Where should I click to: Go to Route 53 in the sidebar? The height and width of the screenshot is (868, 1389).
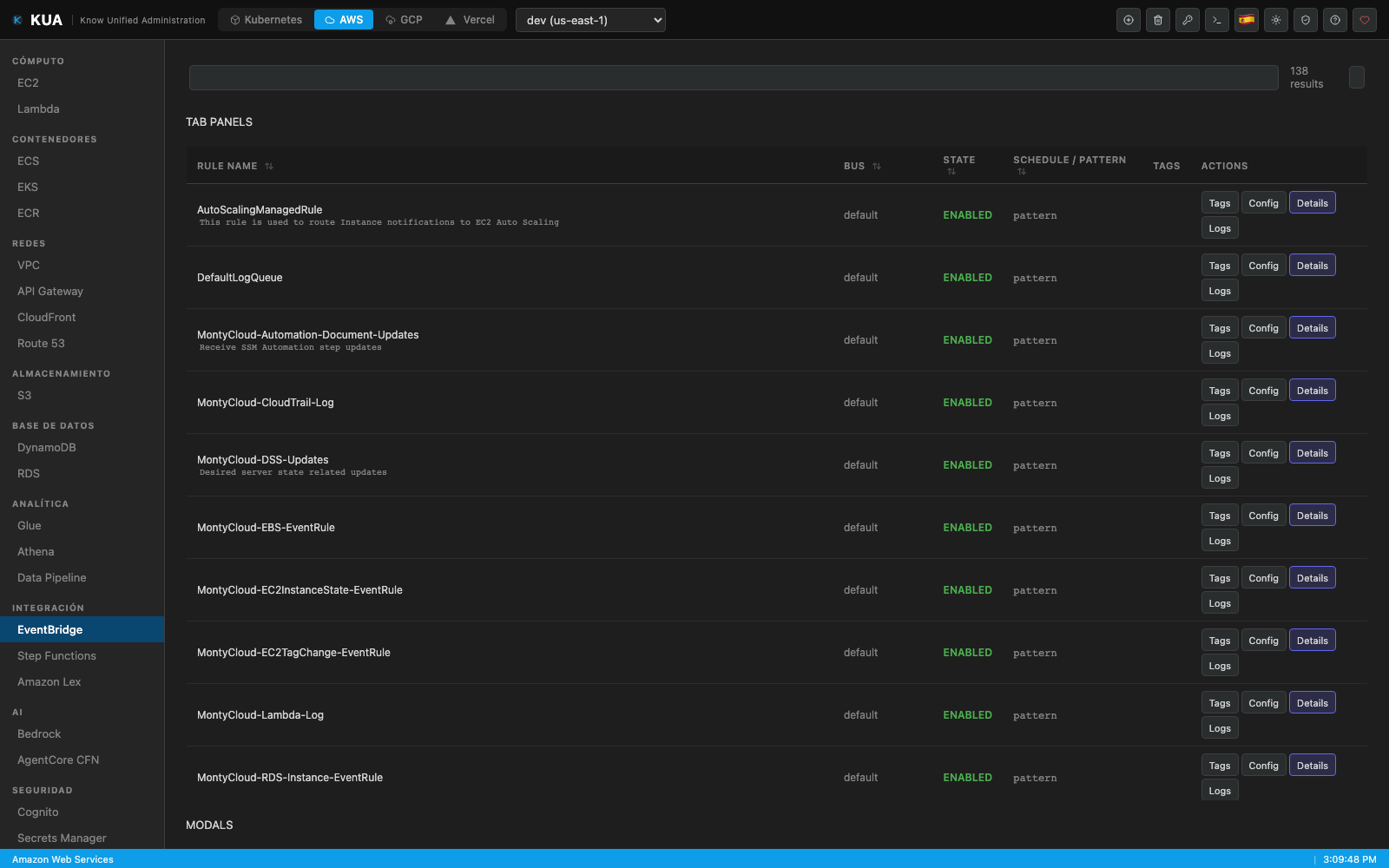(82, 344)
